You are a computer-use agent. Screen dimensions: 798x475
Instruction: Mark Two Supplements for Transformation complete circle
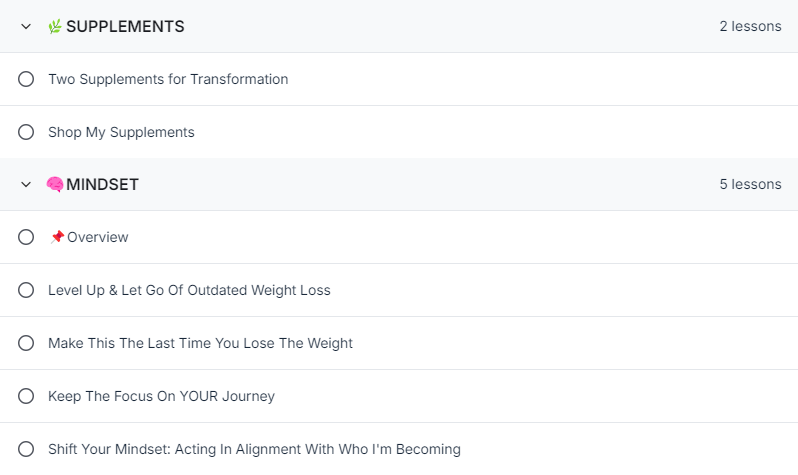[26, 79]
